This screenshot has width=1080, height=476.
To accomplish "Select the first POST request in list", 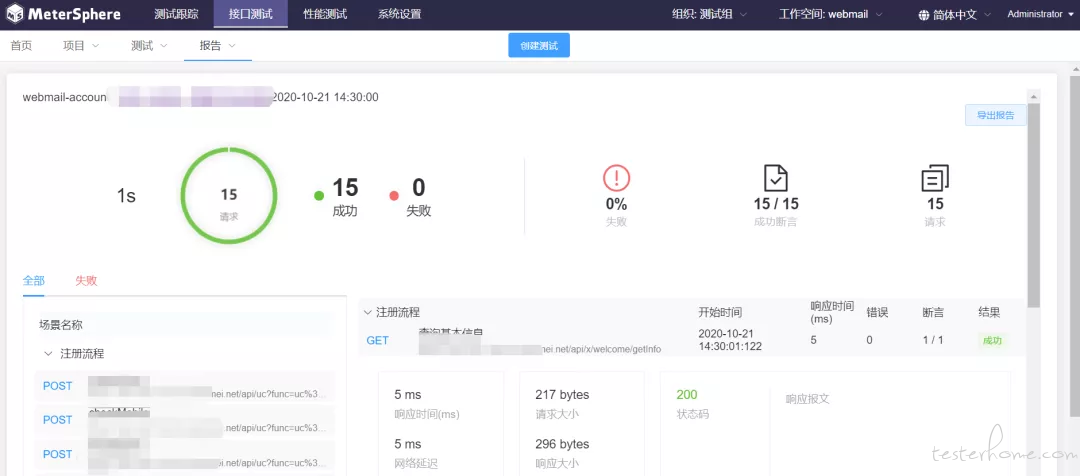I will 185,386.
